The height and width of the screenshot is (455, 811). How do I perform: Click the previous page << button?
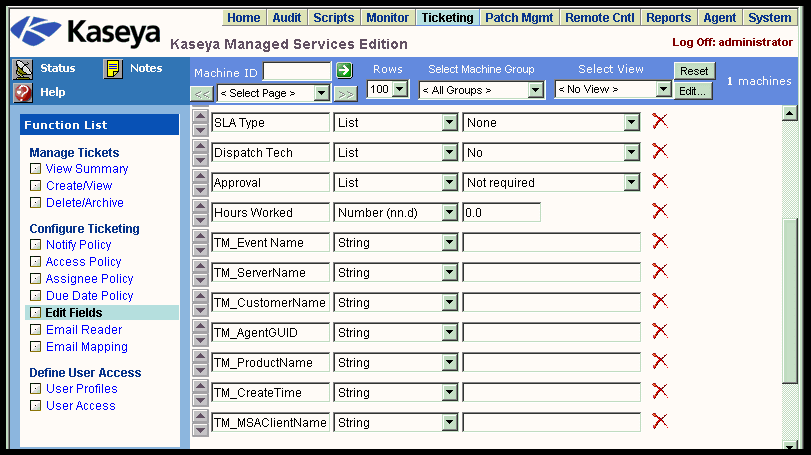201,93
